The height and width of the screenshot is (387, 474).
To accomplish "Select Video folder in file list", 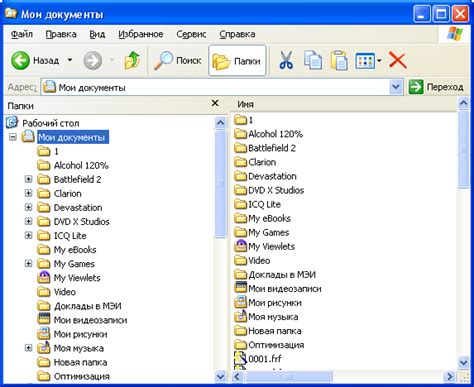I will click(x=252, y=260).
